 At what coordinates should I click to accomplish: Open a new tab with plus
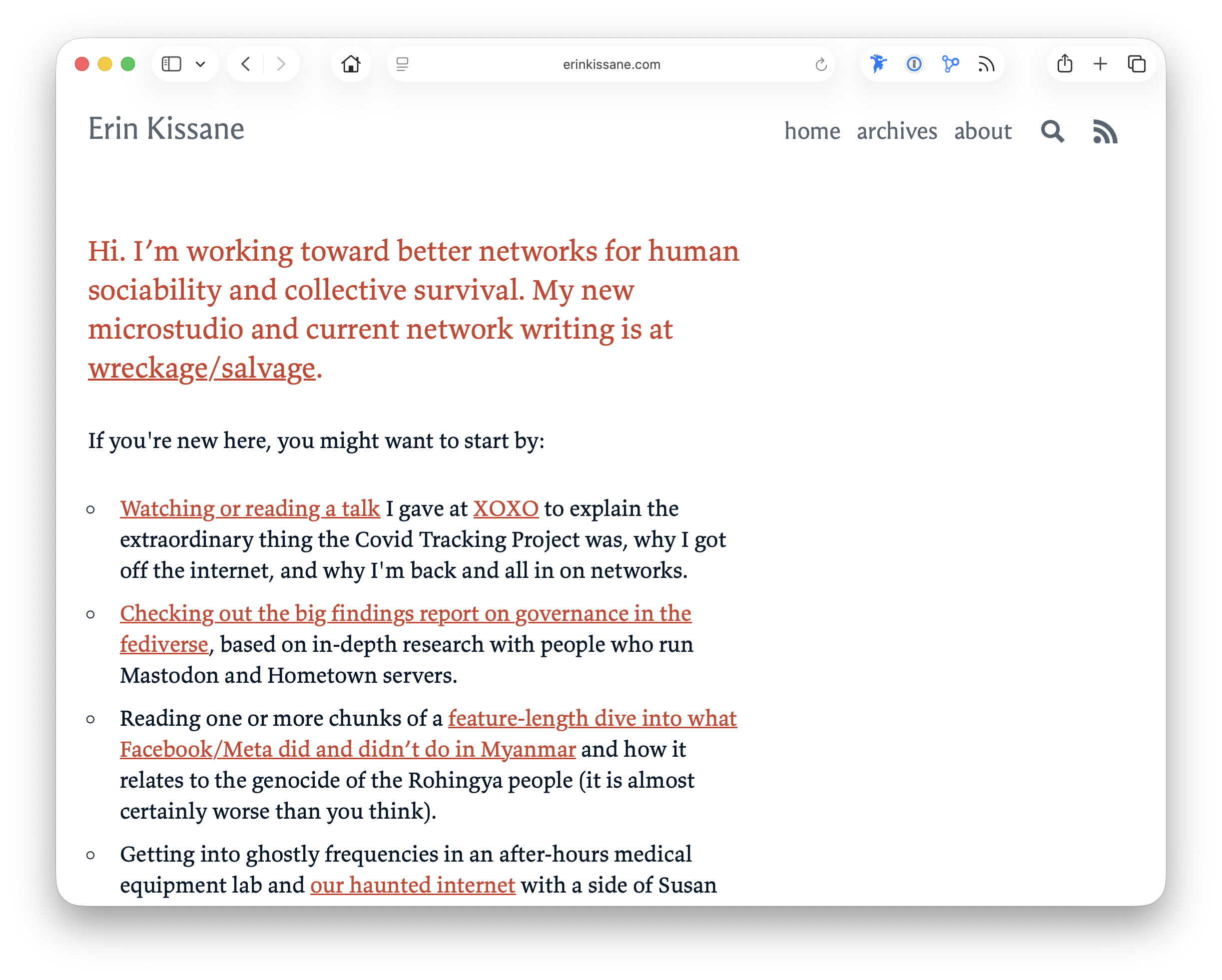click(x=1100, y=64)
